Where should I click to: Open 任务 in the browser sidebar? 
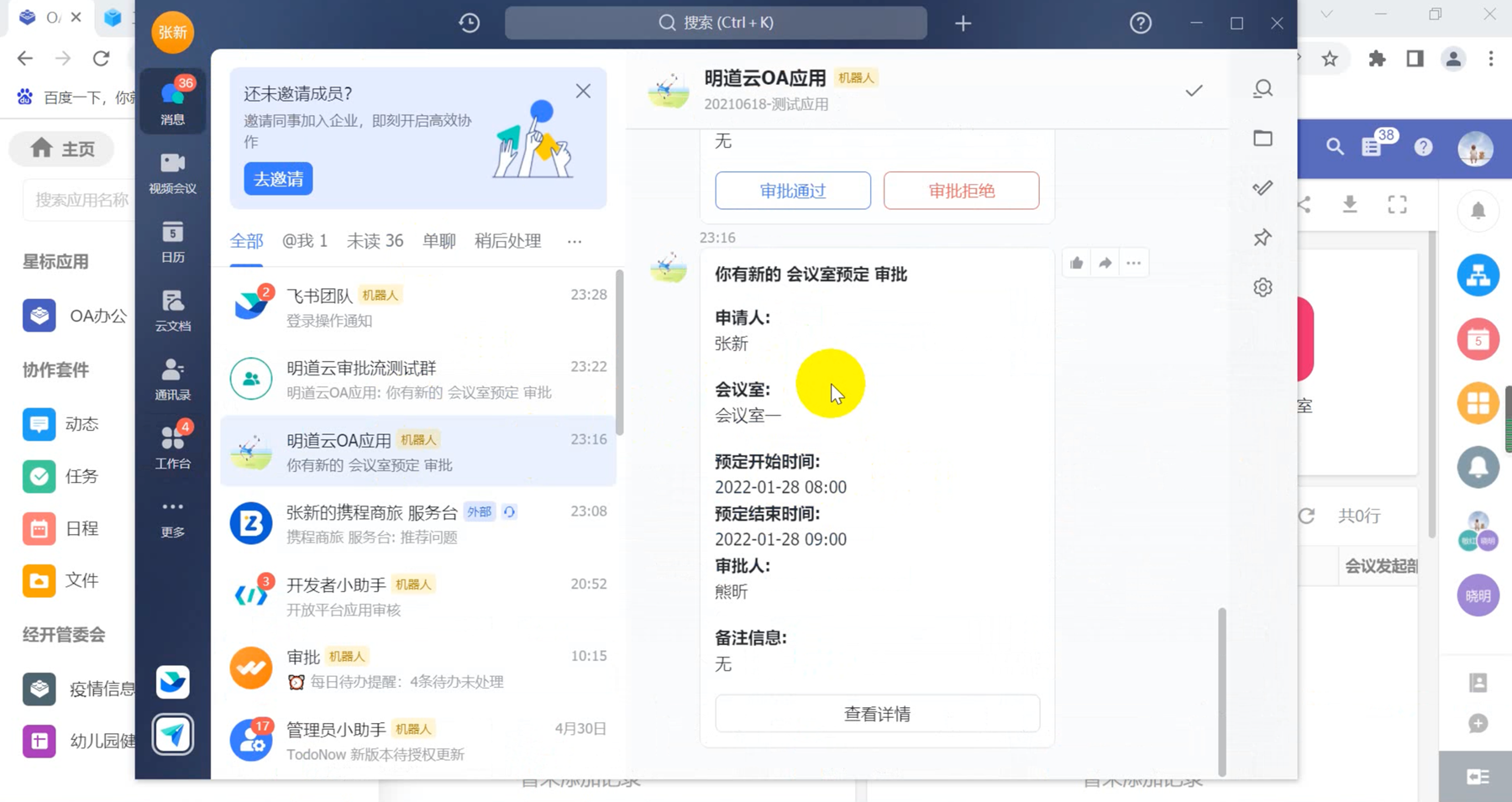click(x=62, y=476)
